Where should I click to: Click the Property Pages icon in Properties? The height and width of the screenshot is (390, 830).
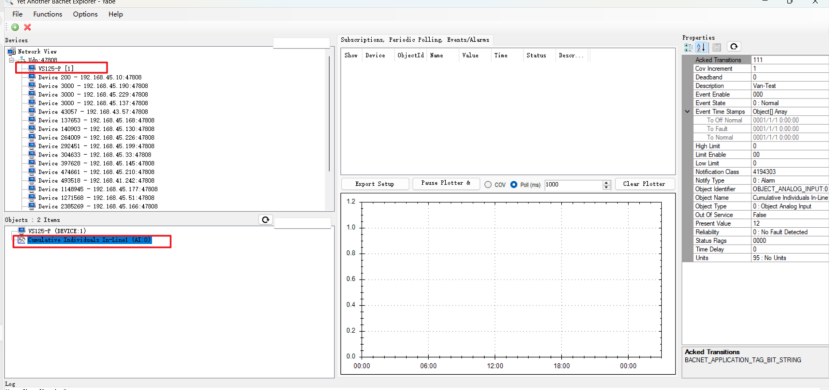pos(716,47)
